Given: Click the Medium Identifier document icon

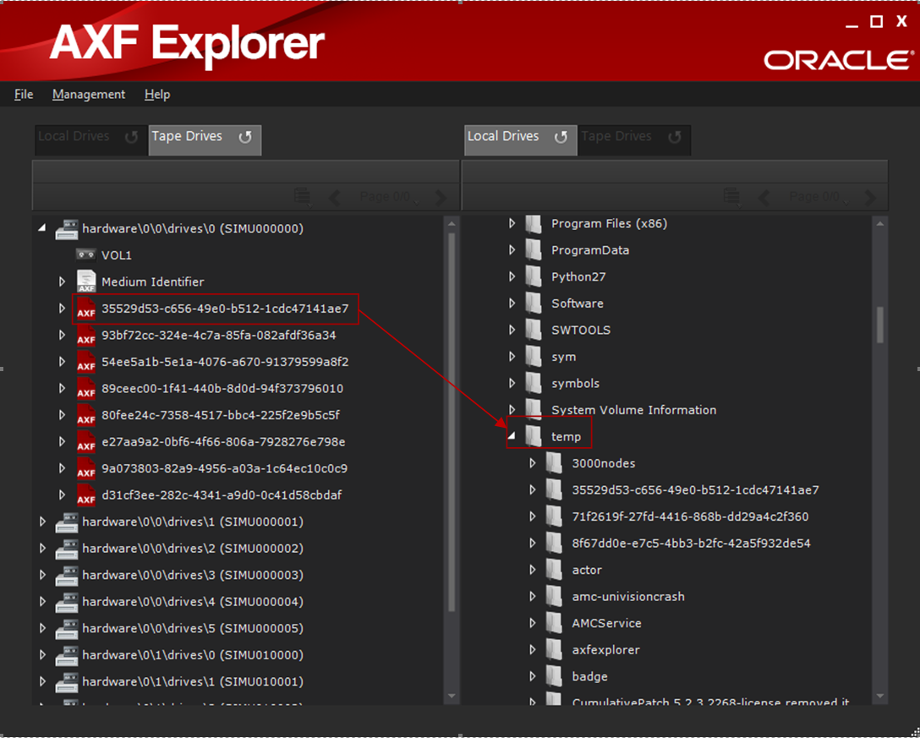Looking at the screenshot, I should tap(86, 281).
